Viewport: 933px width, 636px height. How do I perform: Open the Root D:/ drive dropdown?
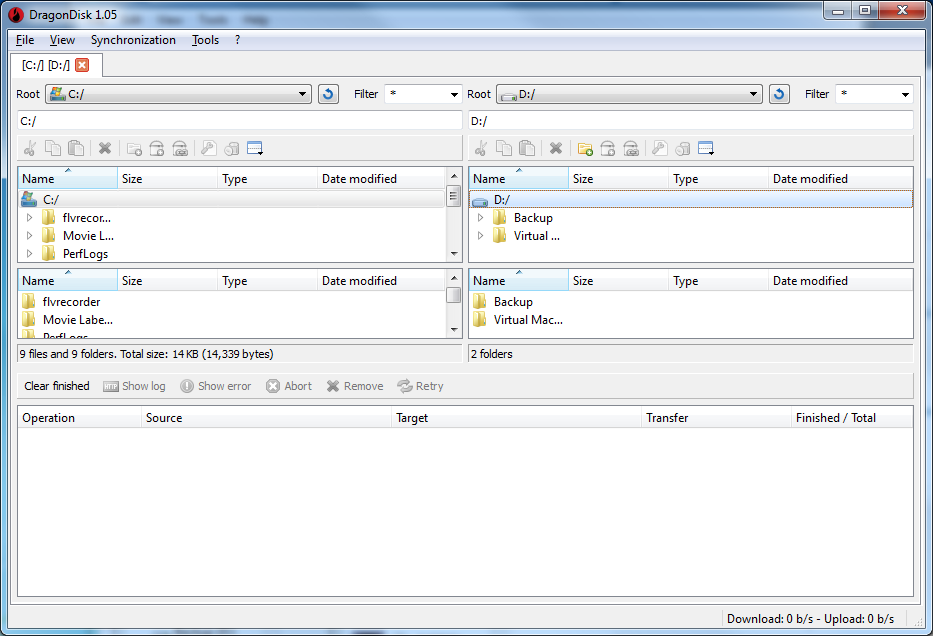point(630,94)
